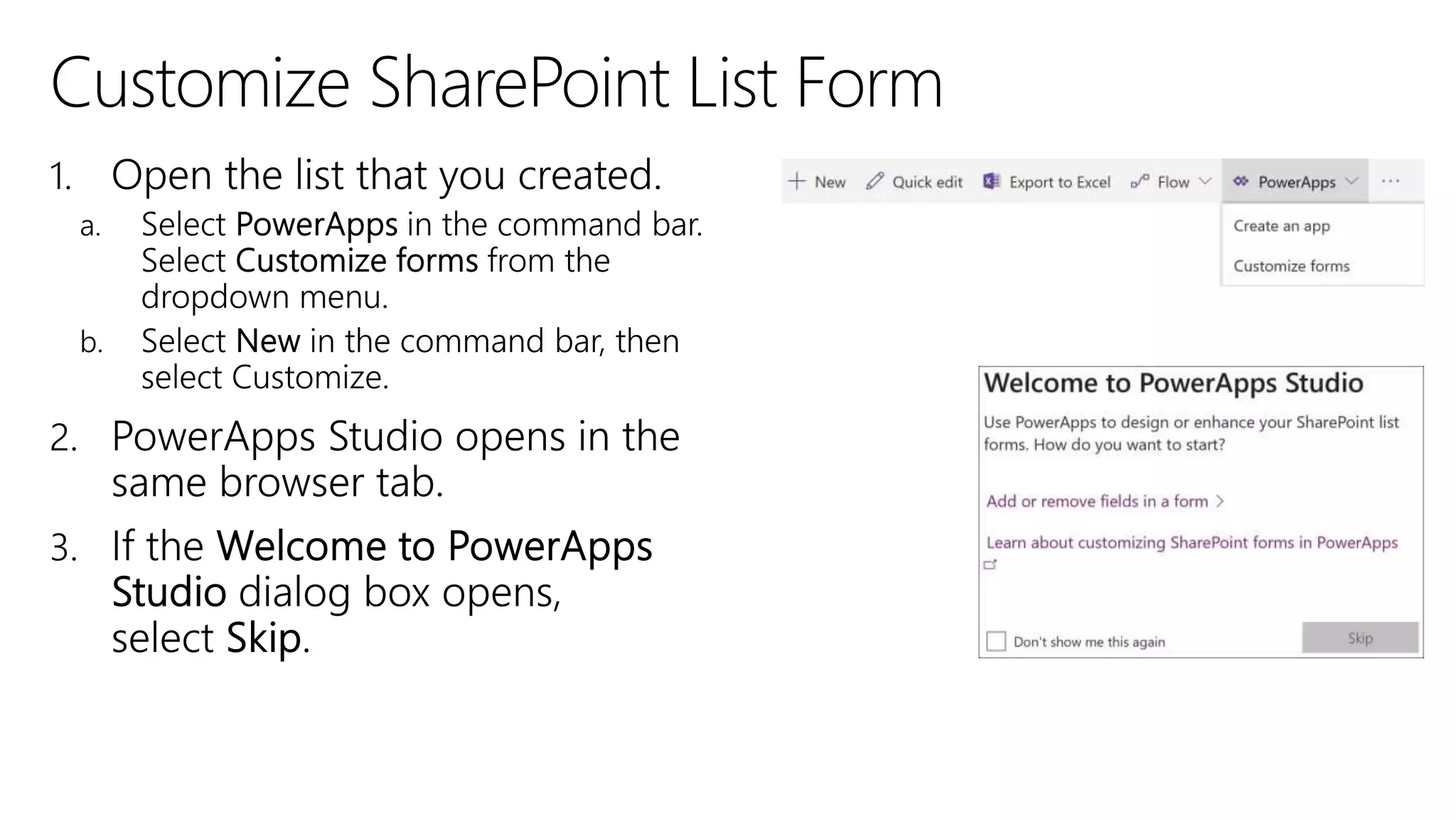Click chevron after Add or remove fields
The width and height of the screenshot is (1456, 819).
(1220, 501)
